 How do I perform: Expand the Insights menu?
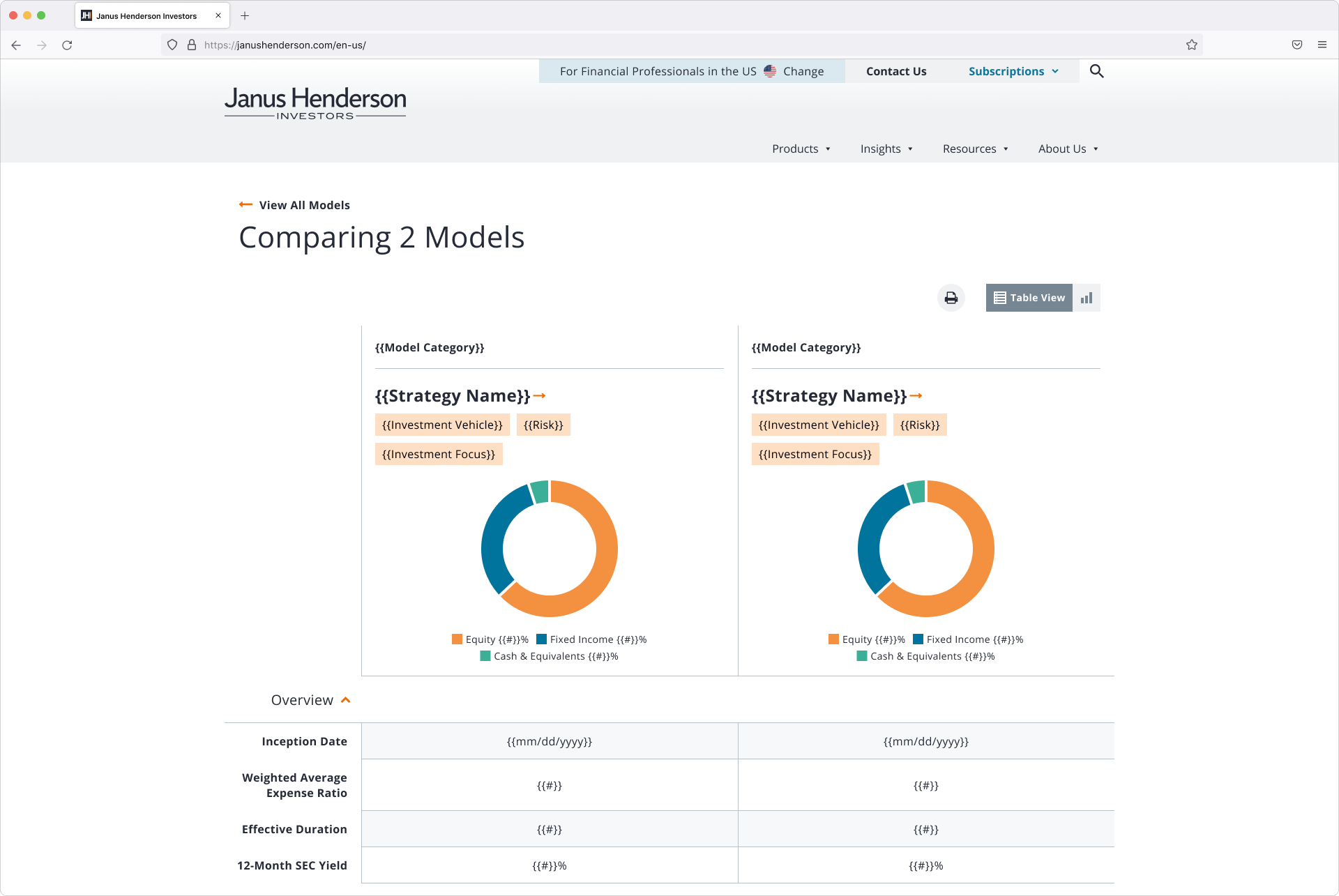pos(886,149)
